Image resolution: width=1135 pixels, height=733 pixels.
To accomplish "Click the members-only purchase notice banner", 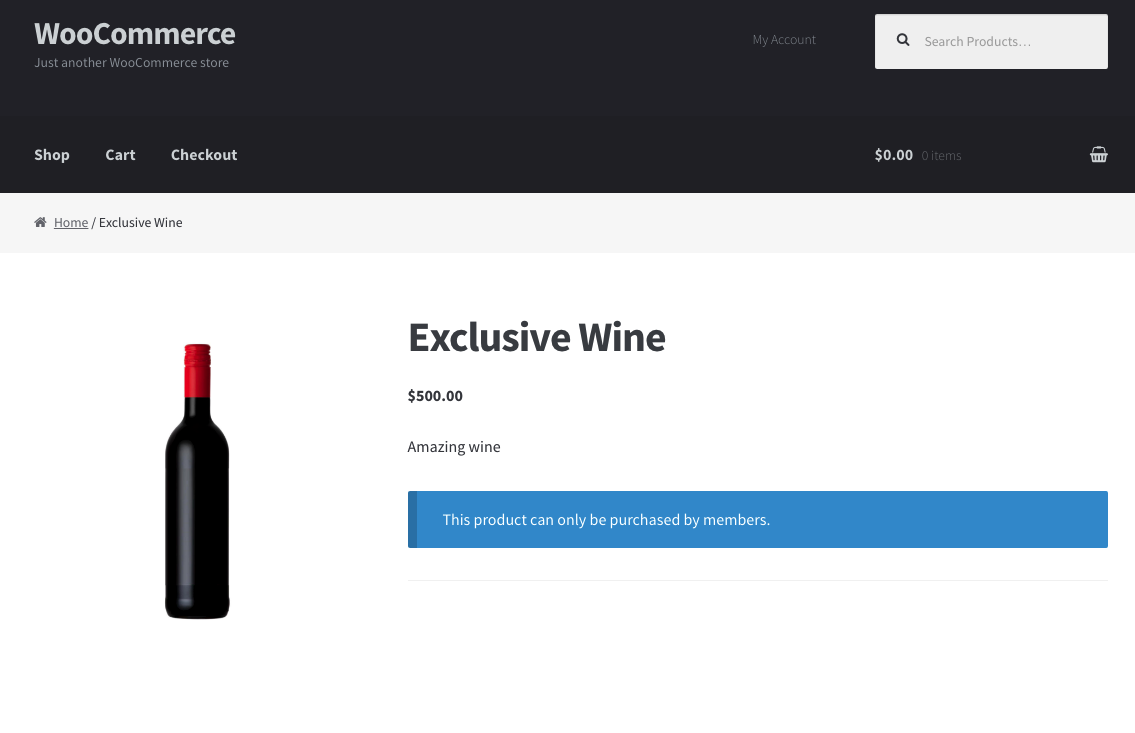I will click(757, 519).
